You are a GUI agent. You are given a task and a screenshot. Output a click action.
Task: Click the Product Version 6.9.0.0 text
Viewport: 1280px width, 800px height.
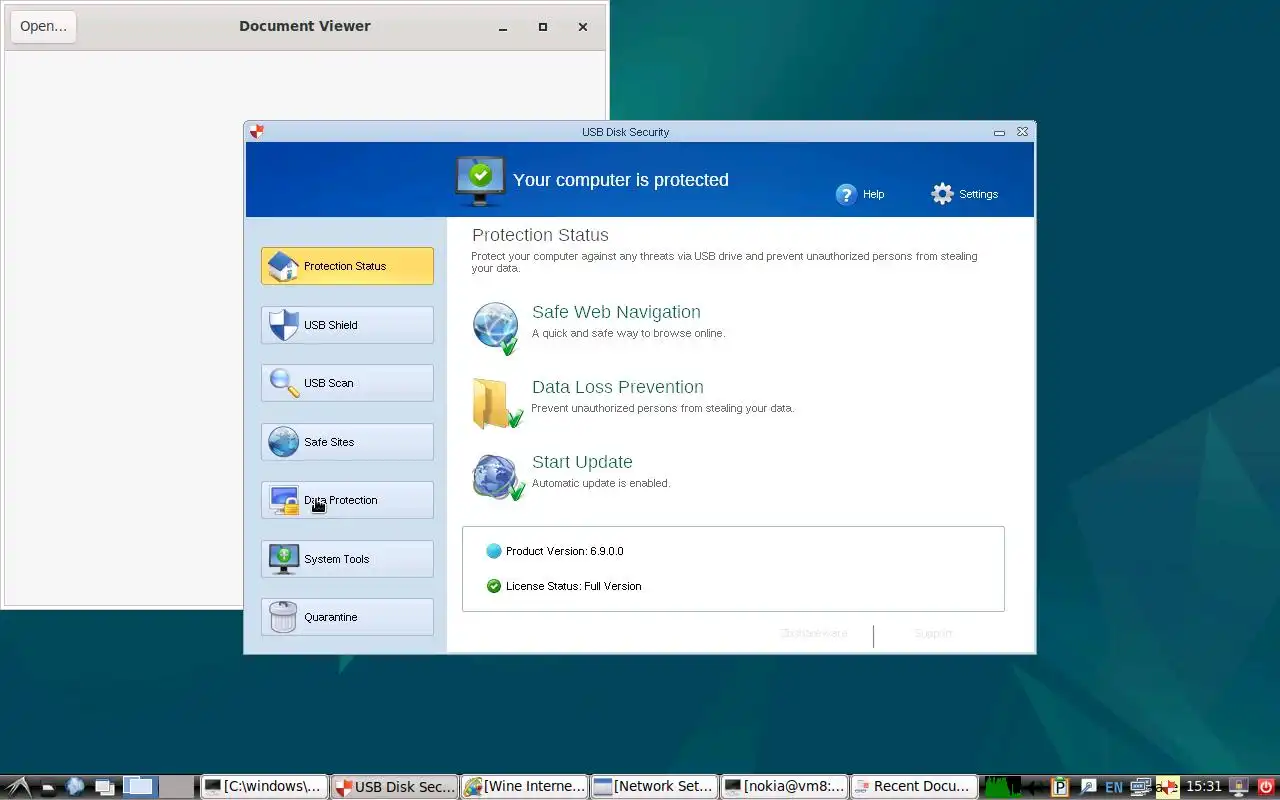click(564, 551)
